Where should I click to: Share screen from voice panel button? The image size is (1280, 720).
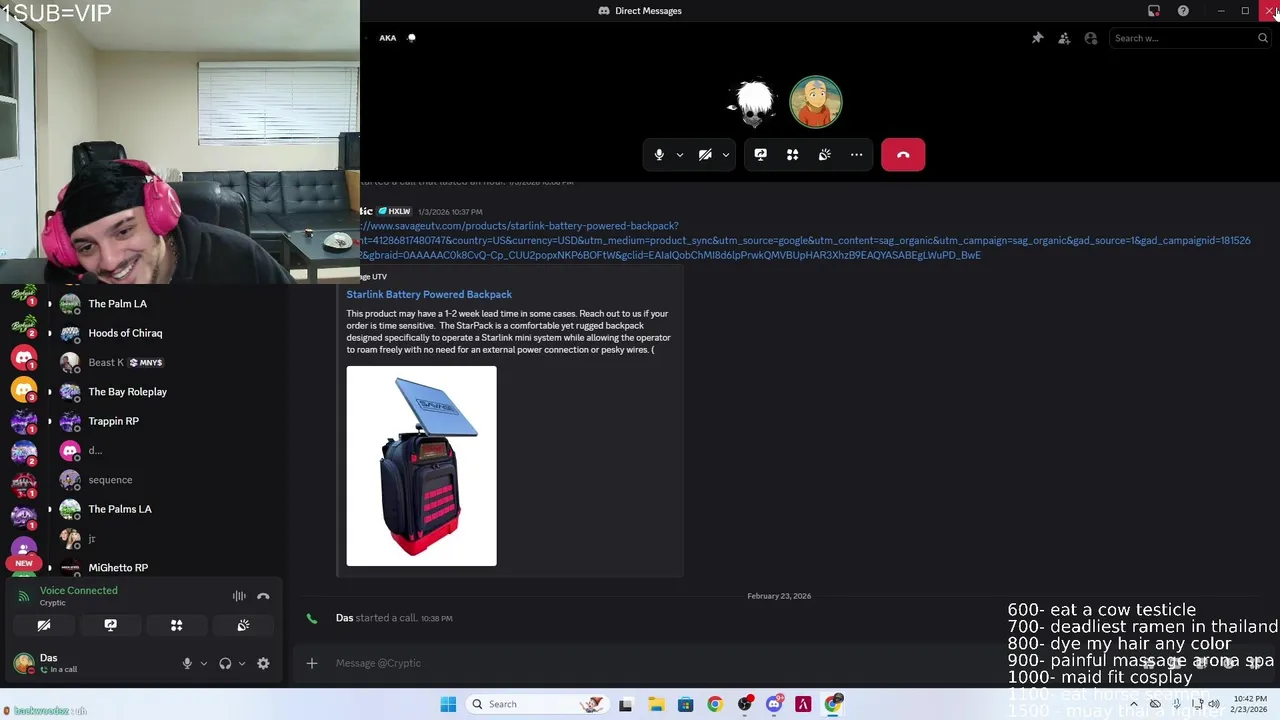[x=110, y=625]
